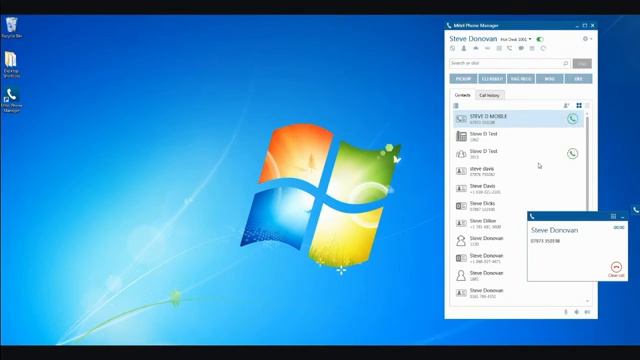Call STEVE D MOBILE using green phone icon
The height and width of the screenshot is (360, 640).
coord(572,119)
